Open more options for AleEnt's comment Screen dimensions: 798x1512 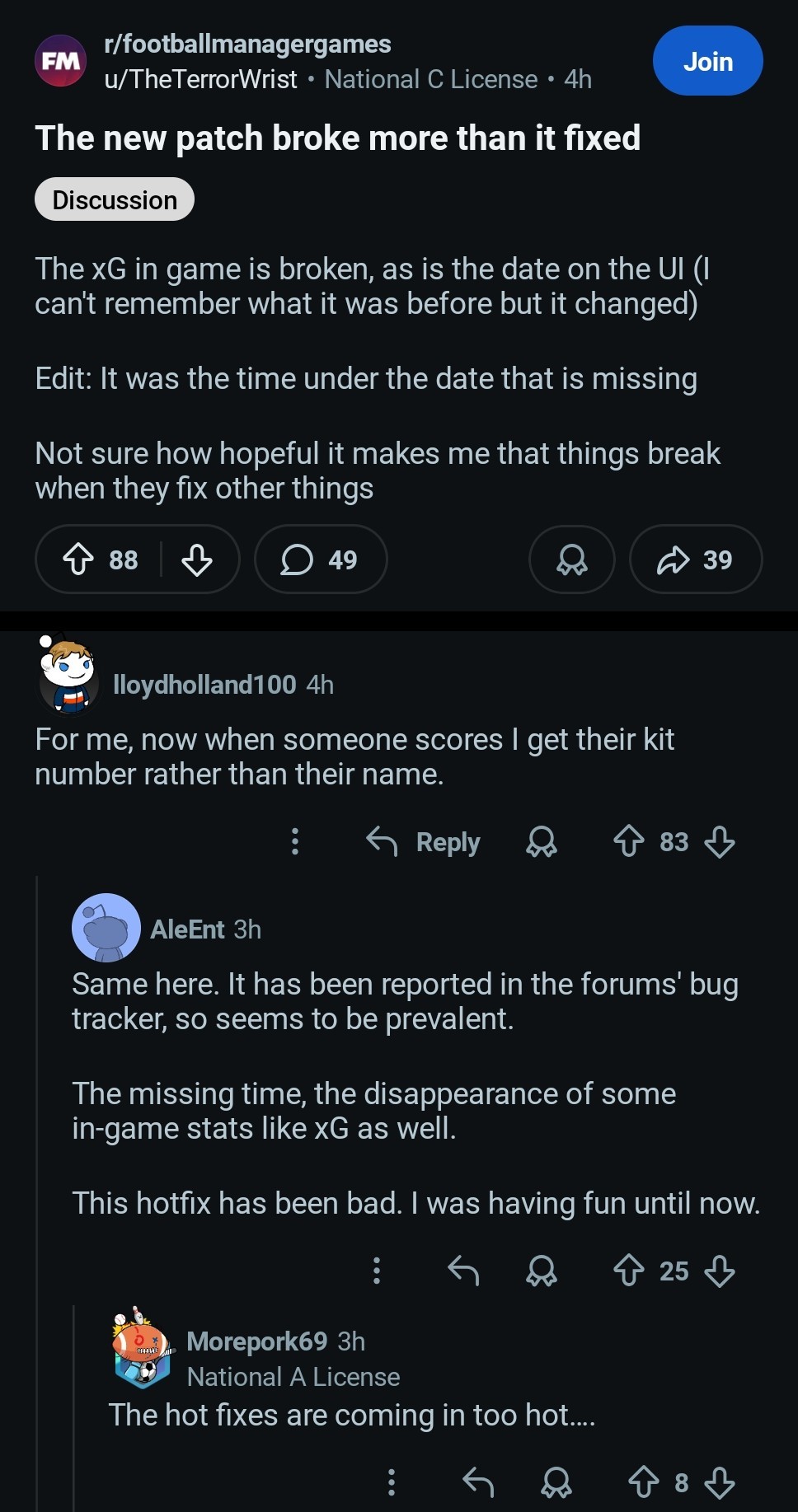tap(377, 1270)
